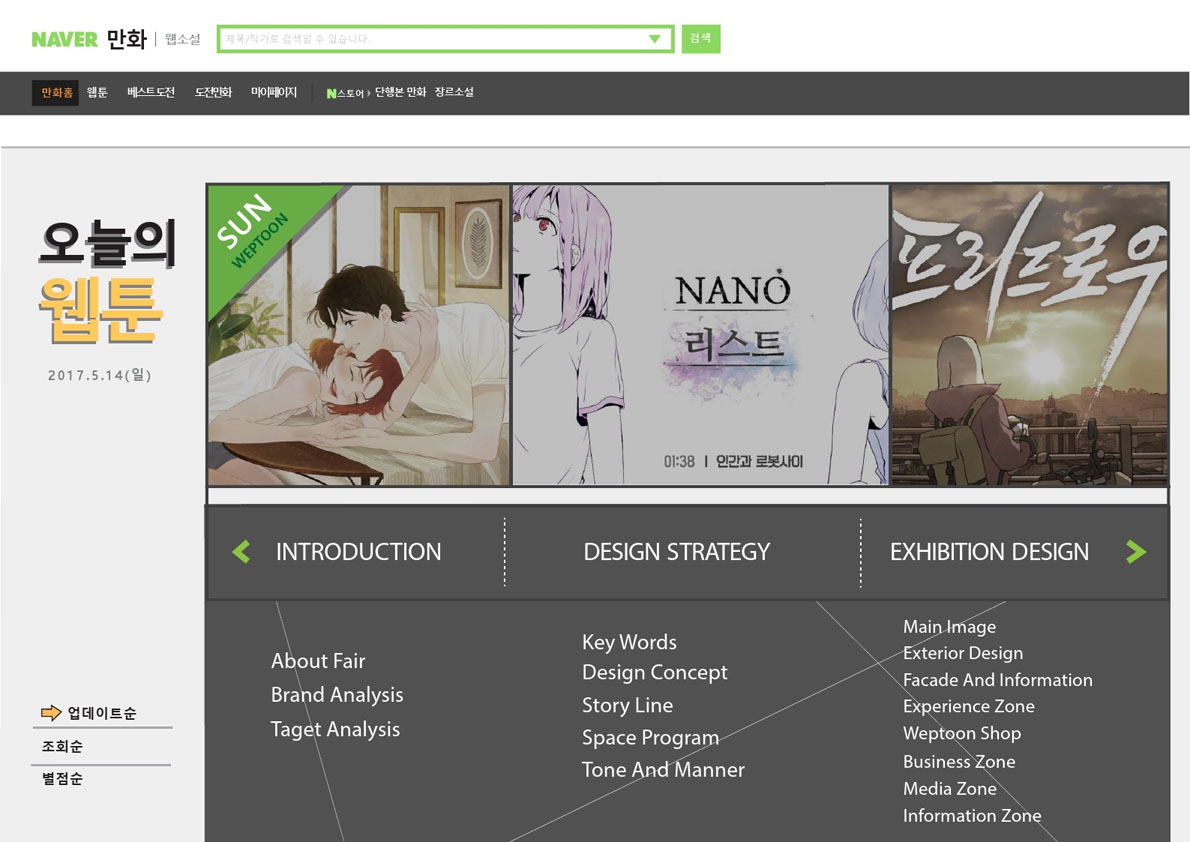Select the INTRODUCTION section tab
1190x842 pixels.
358,551
